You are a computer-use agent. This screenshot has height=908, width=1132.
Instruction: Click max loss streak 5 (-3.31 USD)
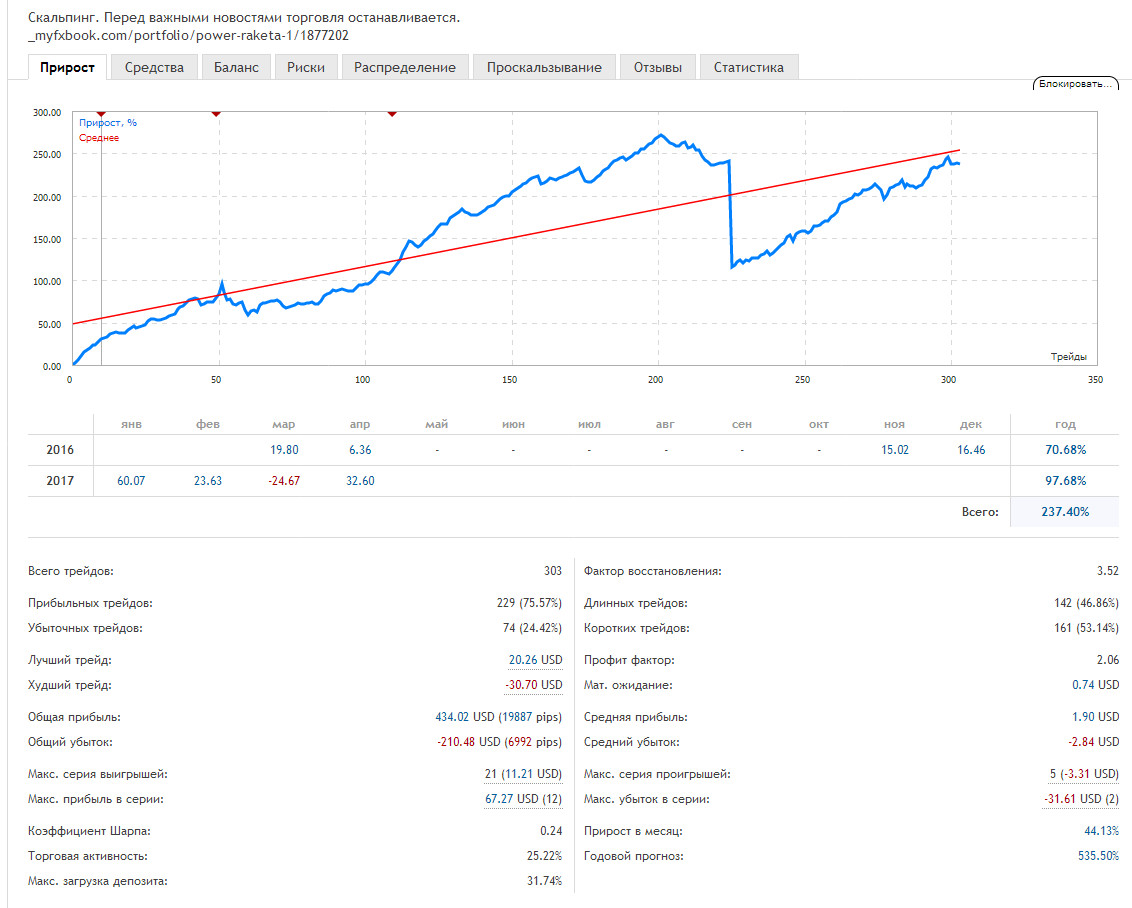tap(1084, 774)
